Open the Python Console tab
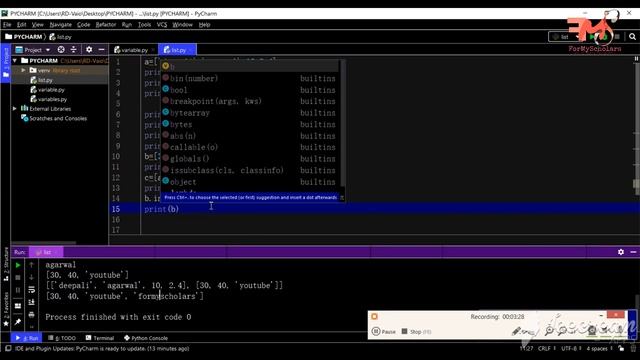 tap(146, 338)
